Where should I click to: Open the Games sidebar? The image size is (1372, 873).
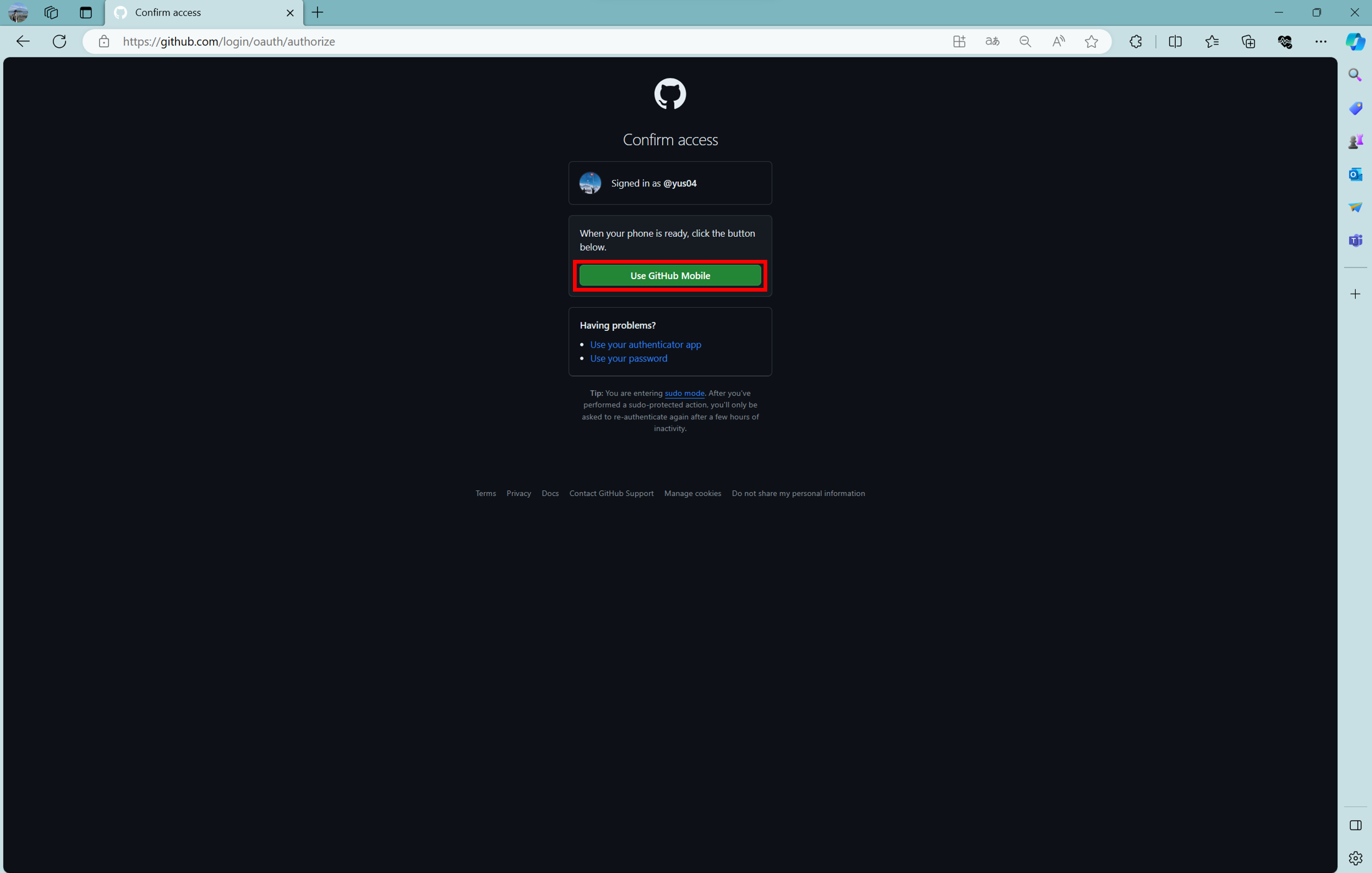(x=1355, y=141)
